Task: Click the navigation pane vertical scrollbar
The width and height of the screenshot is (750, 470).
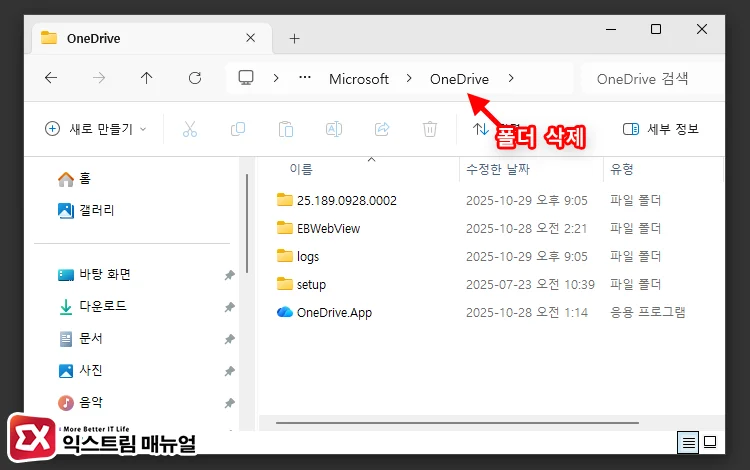Action: pos(247,223)
